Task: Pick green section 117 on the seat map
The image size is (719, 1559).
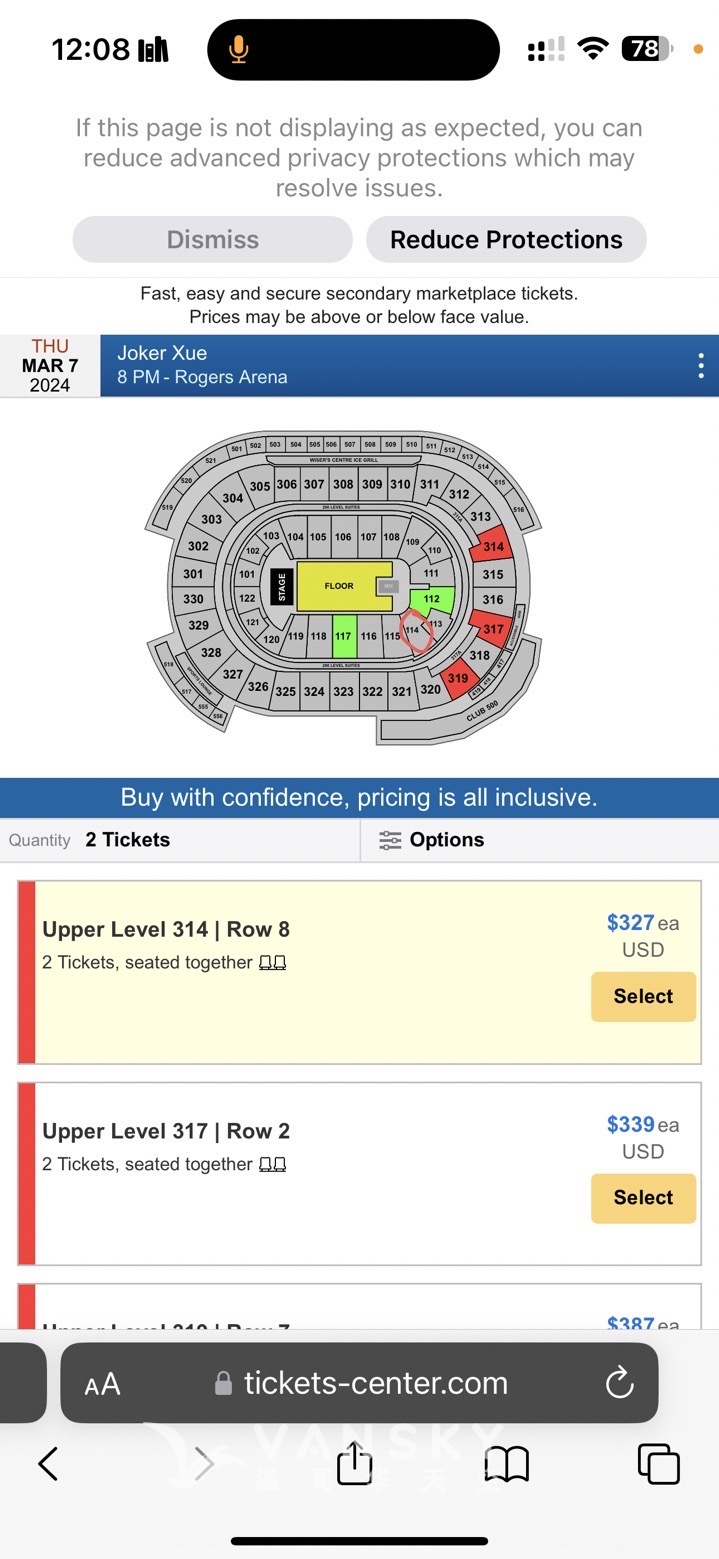Action: 343,636
